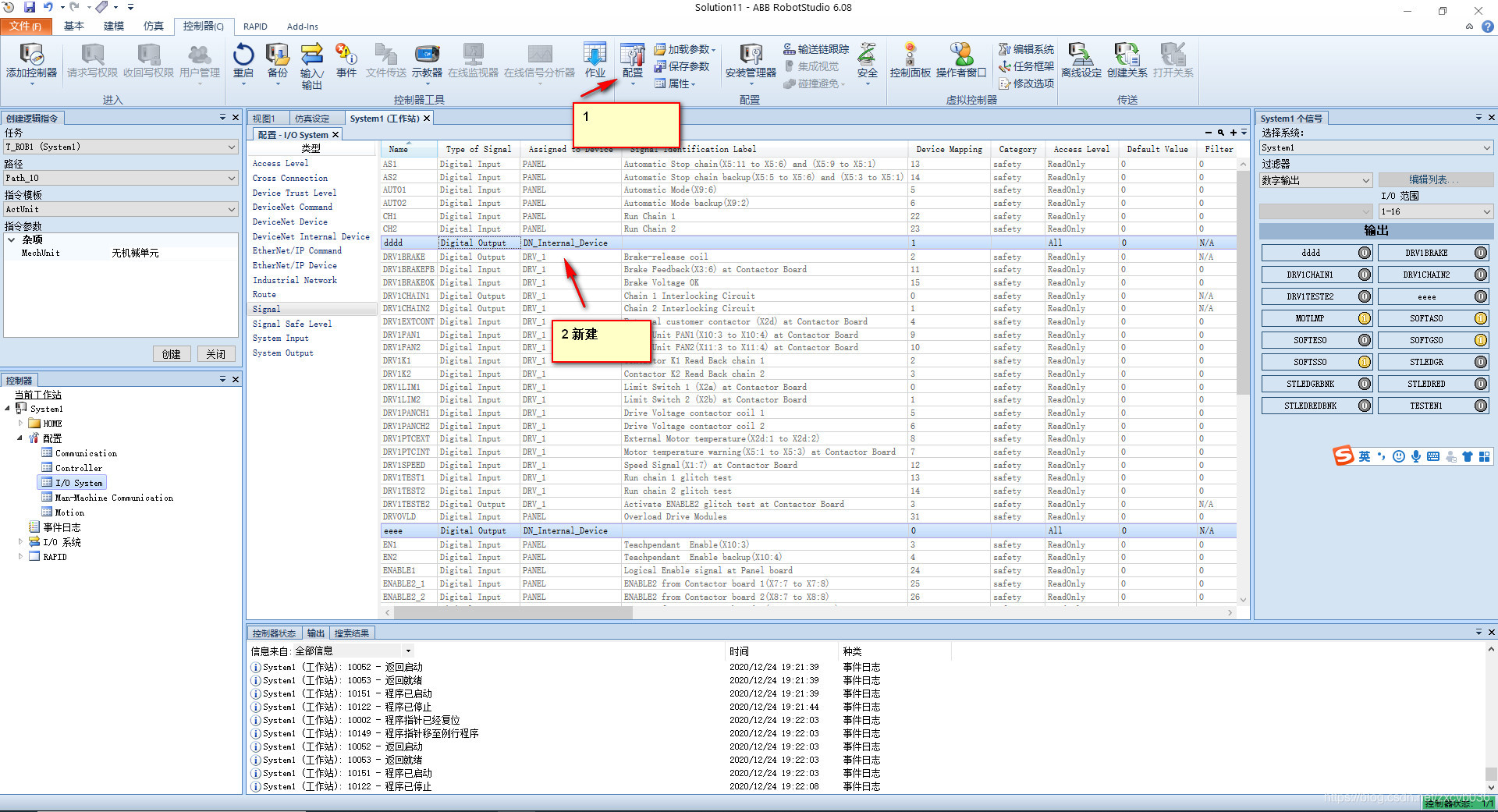Open the Installation Manager (安装管理器) icon

click(x=751, y=61)
